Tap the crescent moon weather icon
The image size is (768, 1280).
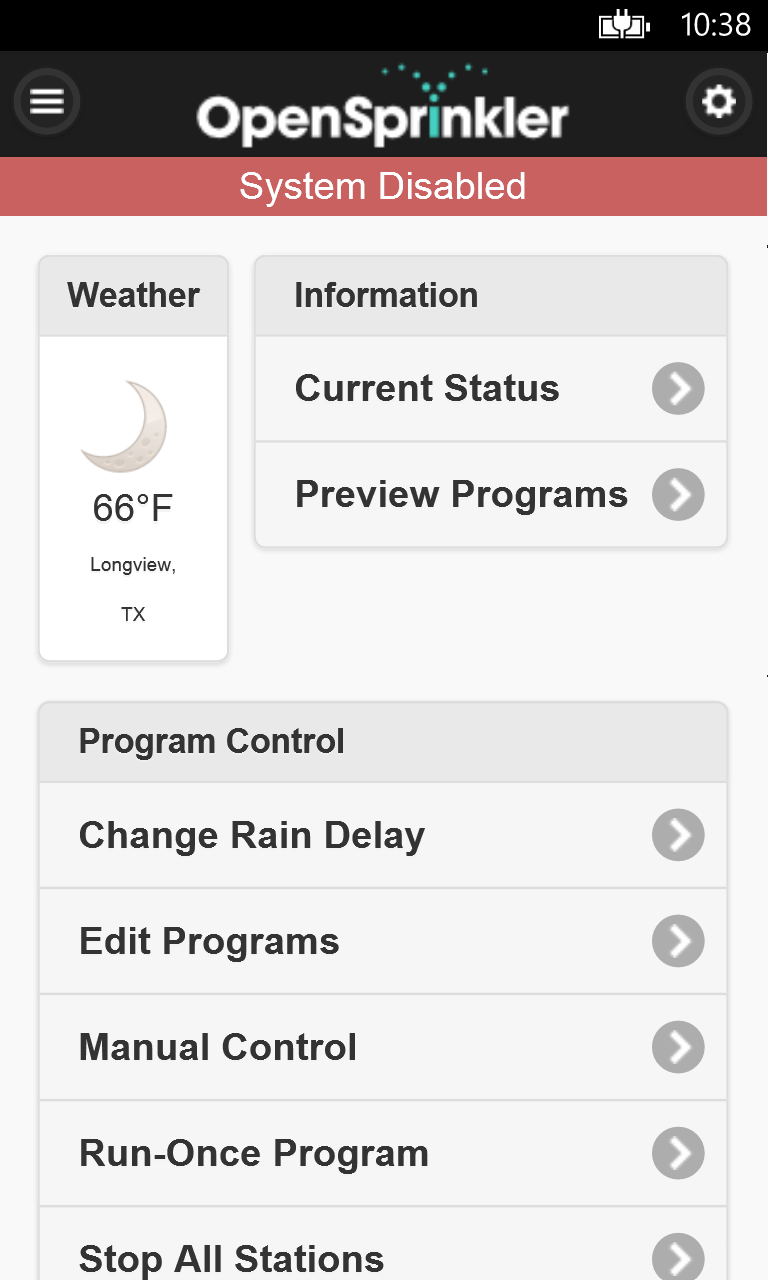(x=126, y=426)
